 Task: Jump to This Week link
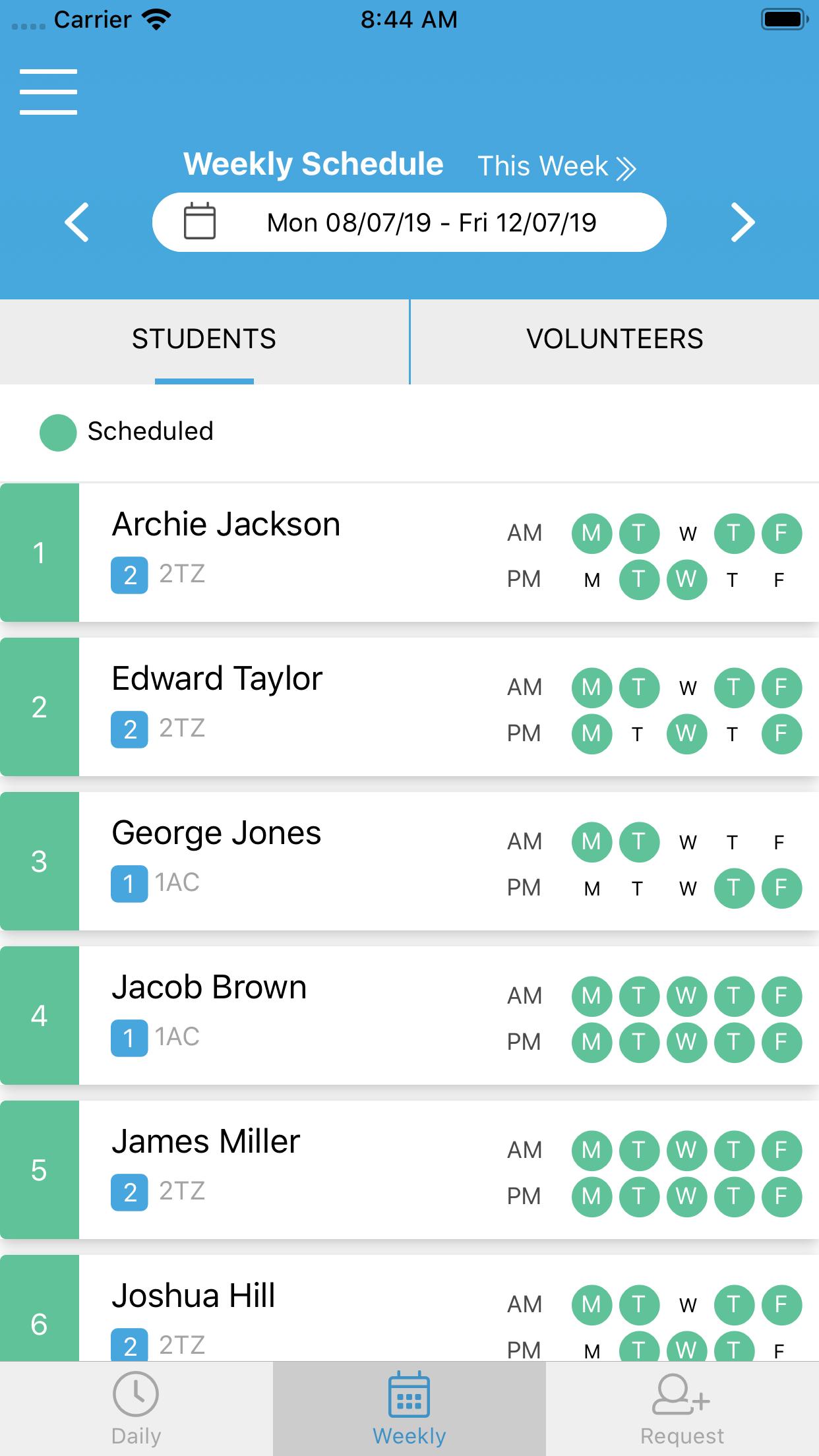[x=557, y=166]
